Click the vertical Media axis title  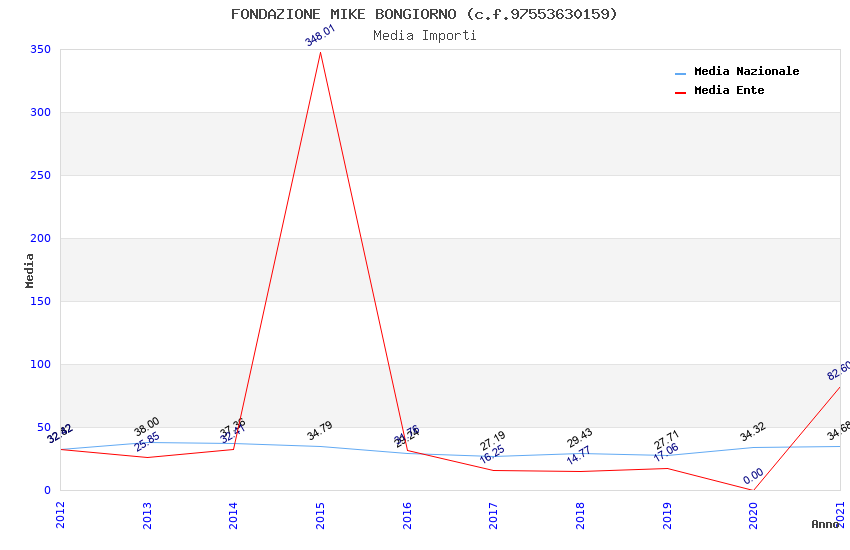click(x=30, y=270)
